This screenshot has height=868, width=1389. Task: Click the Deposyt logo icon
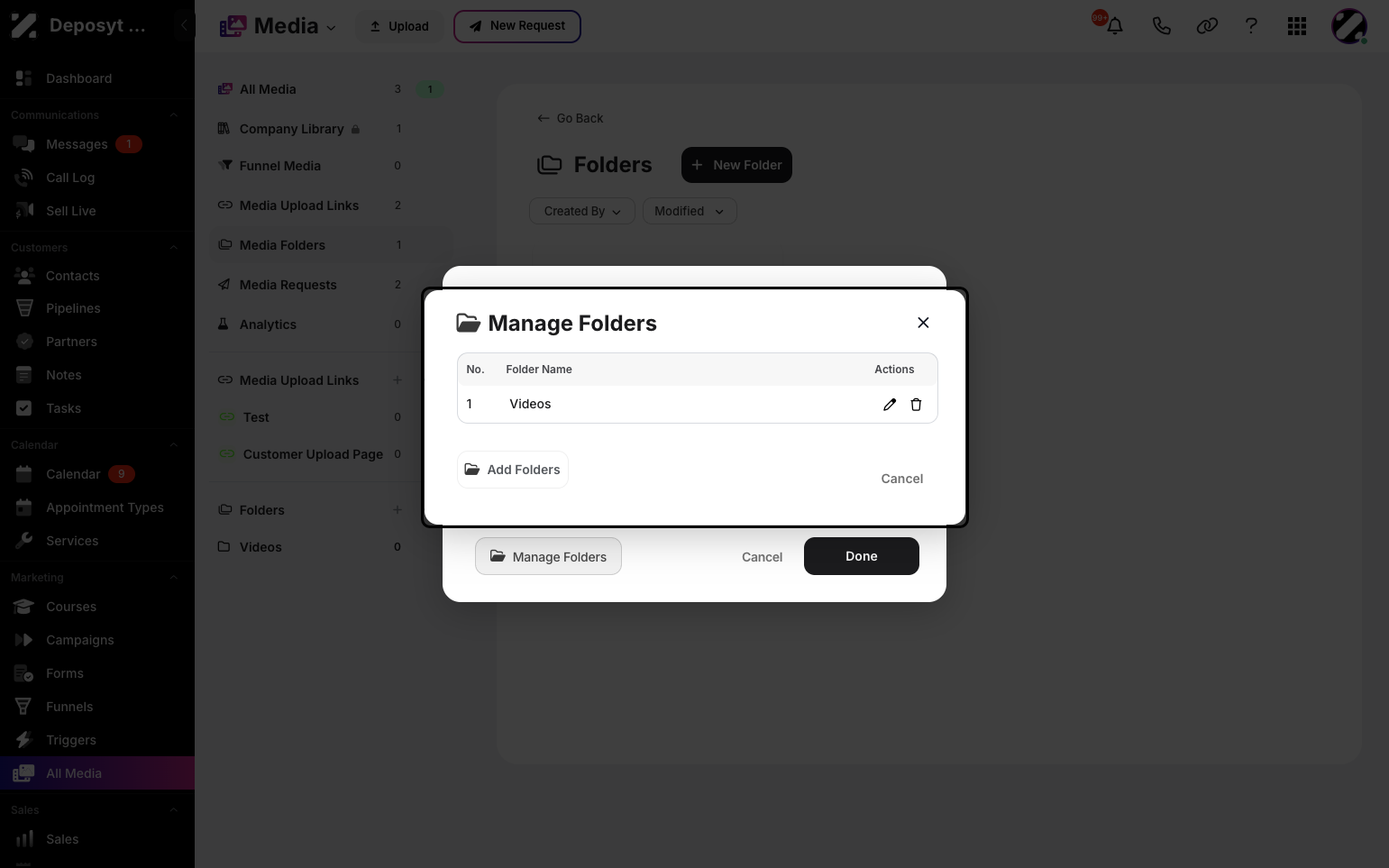(23, 25)
